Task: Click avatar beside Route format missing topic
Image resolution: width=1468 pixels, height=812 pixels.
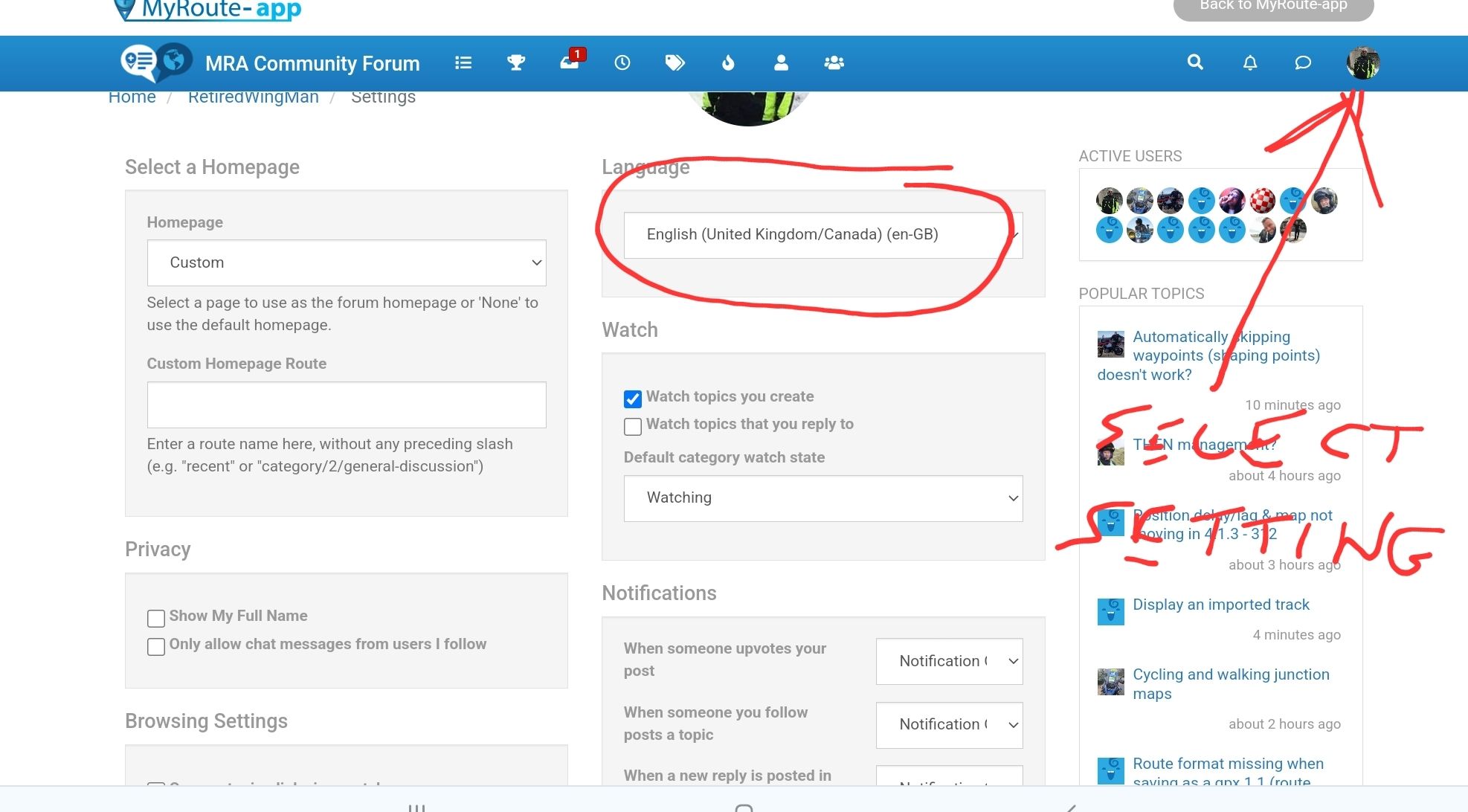Action: pyautogui.click(x=1111, y=770)
